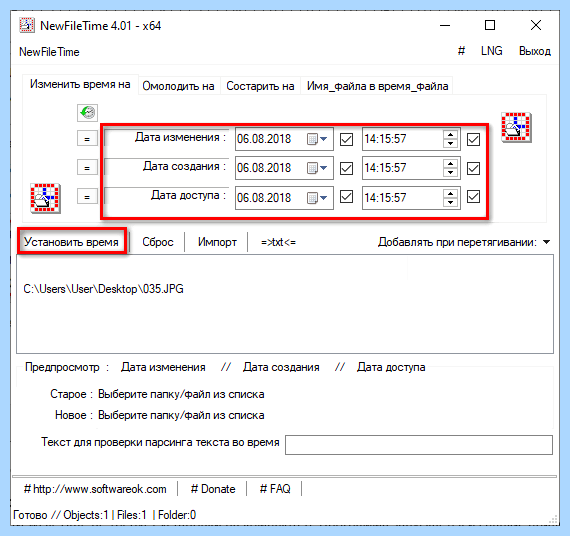Decrease Дата создания time with down arrow
Image resolution: width=570 pixels, height=536 pixels.
tap(451, 172)
